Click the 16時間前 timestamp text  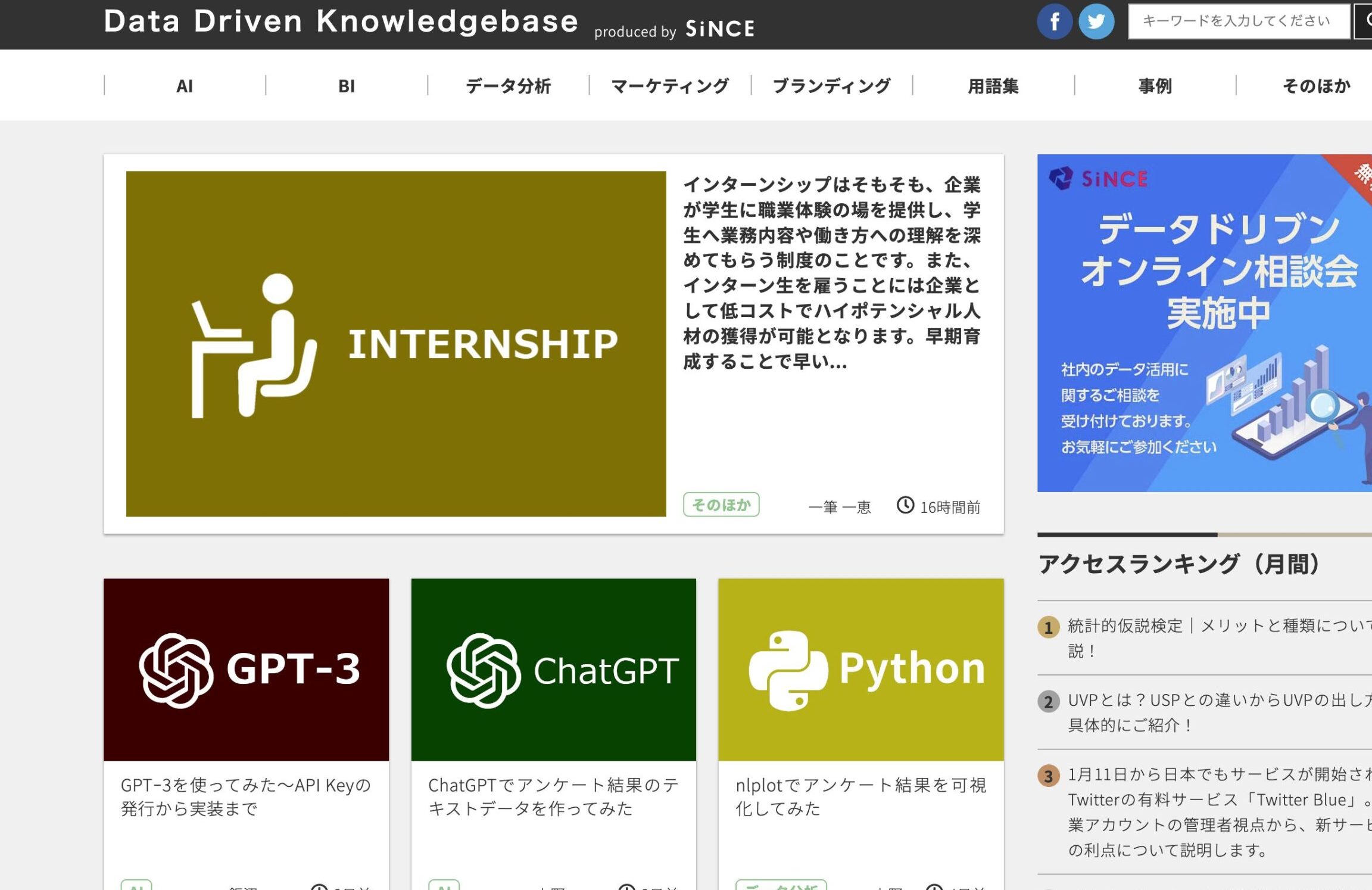point(950,507)
